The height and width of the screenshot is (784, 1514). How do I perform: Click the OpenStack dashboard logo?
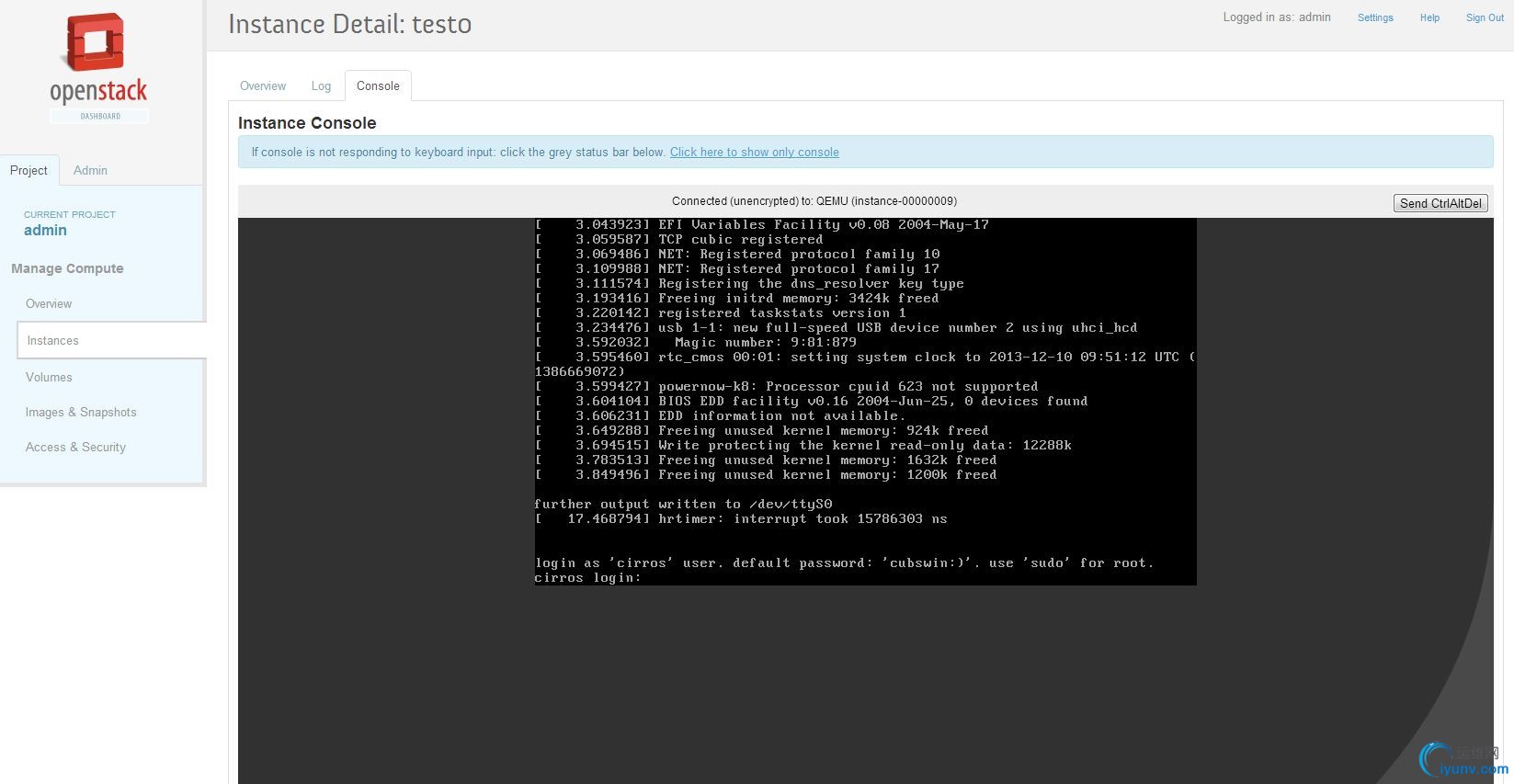pyautogui.click(x=99, y=67)
